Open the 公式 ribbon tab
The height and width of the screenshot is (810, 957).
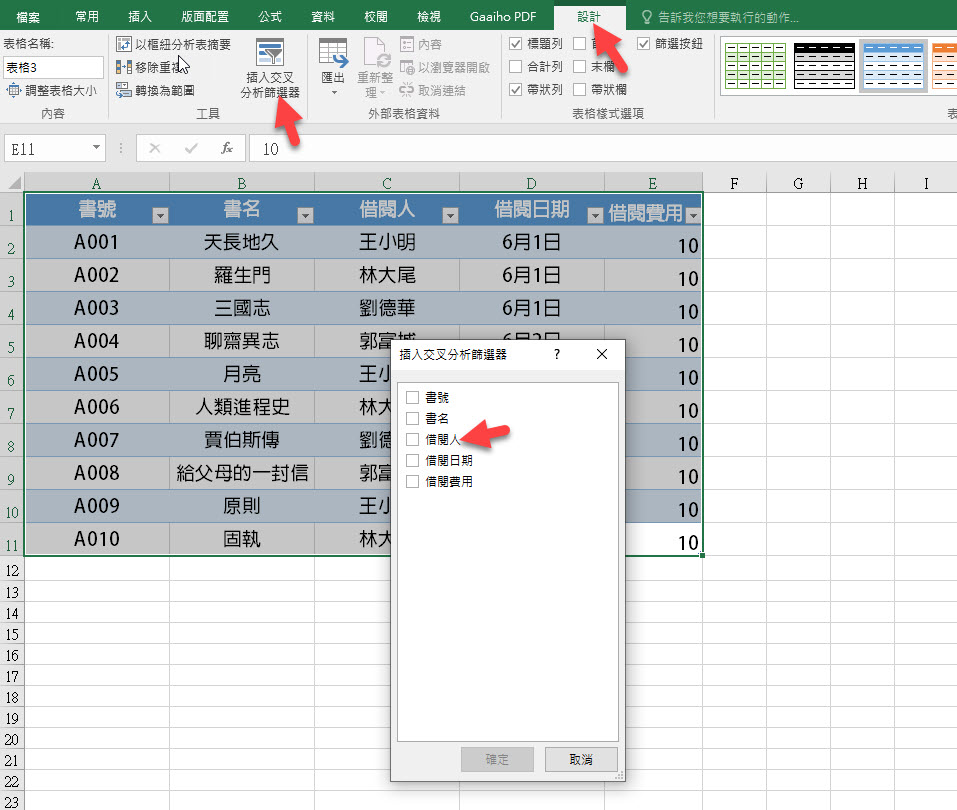pos(269,17)
